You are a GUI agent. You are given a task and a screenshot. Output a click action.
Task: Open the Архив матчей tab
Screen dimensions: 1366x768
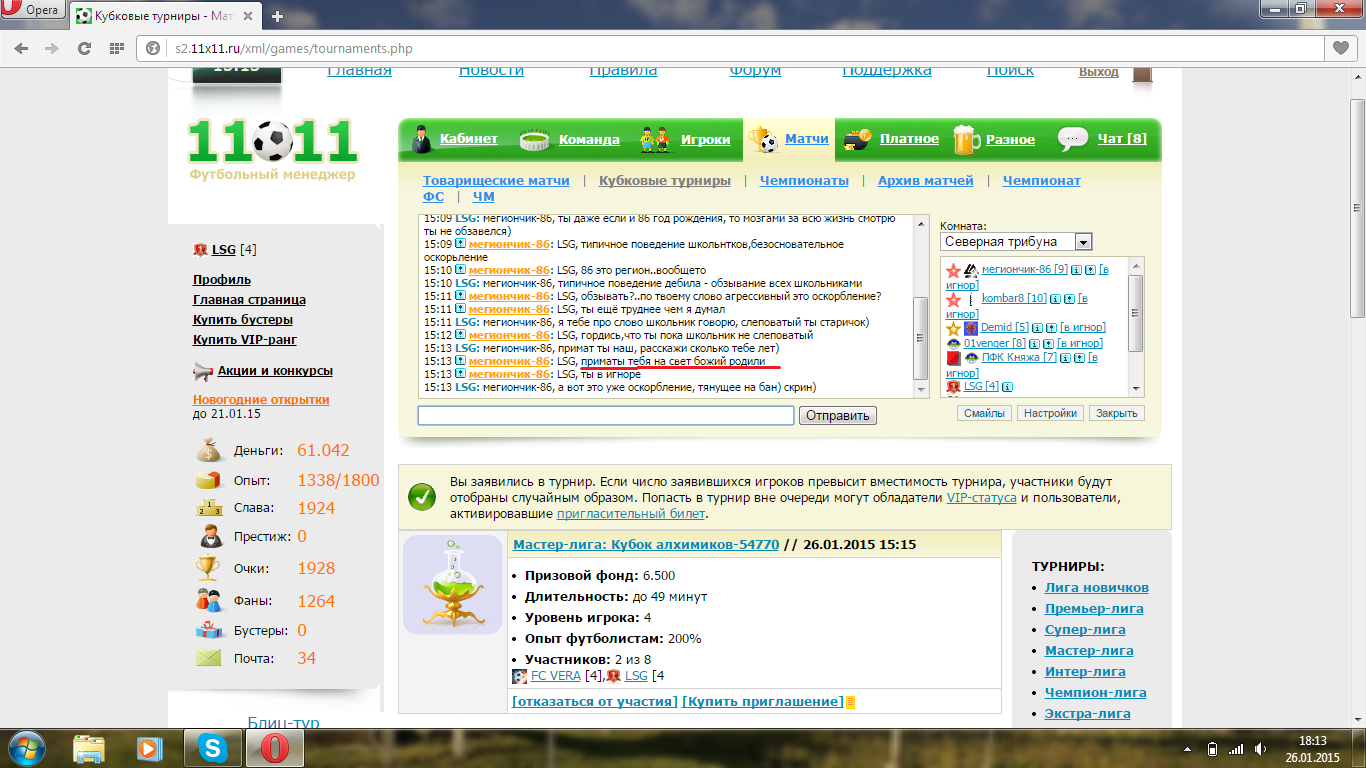[x=925, y=181]
